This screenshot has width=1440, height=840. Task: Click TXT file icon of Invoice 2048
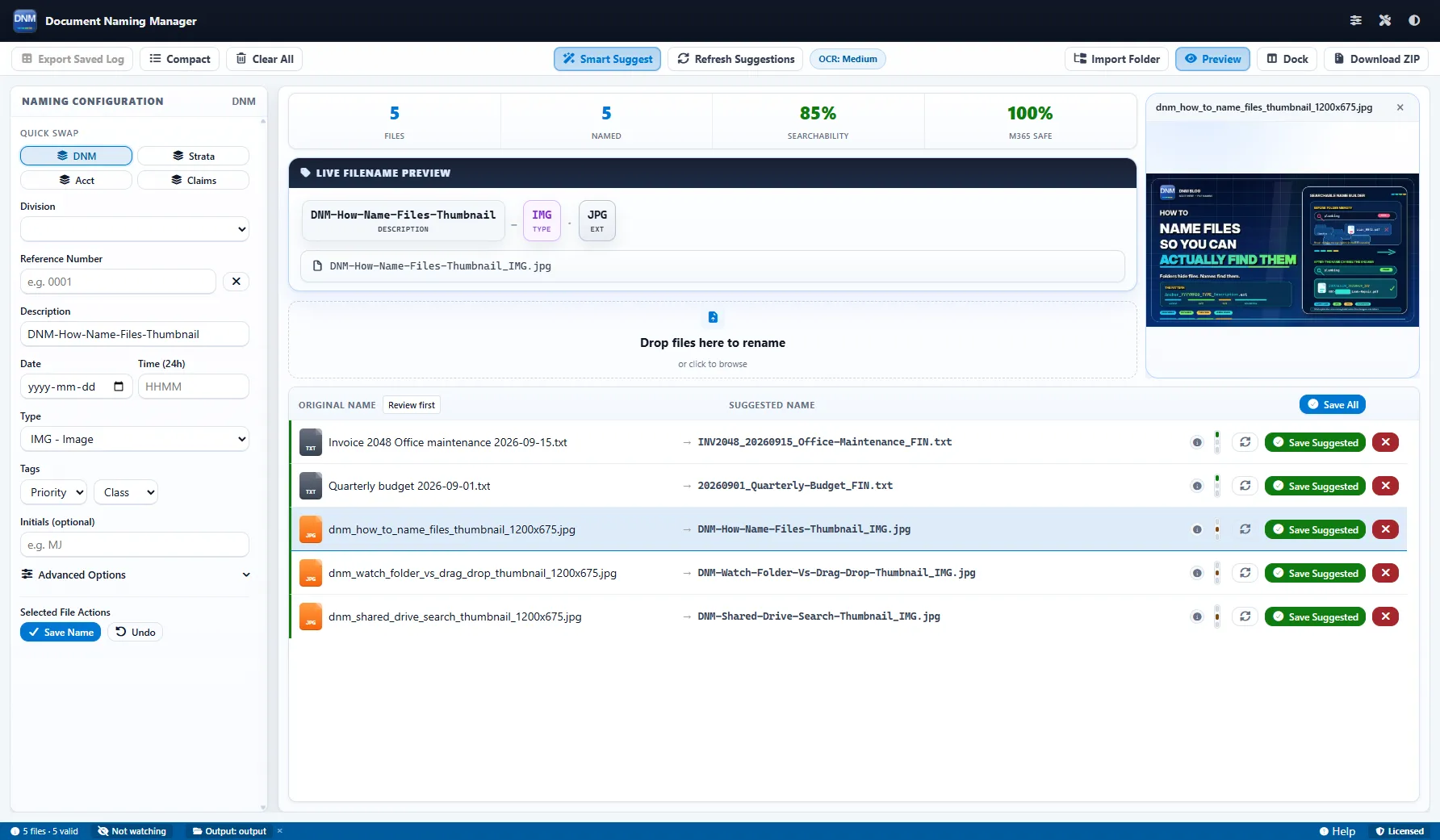point(311,442)
